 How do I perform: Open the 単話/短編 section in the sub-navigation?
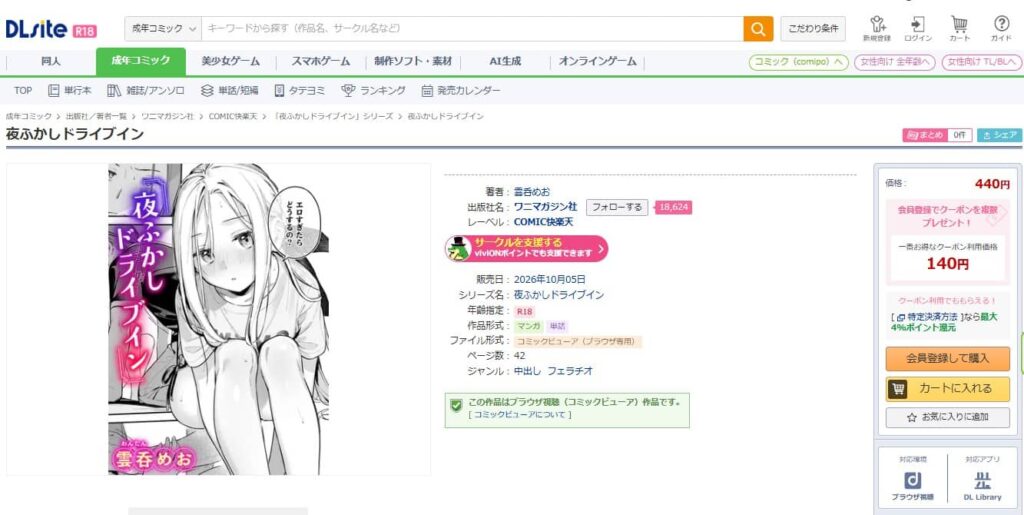coord(229,91)
